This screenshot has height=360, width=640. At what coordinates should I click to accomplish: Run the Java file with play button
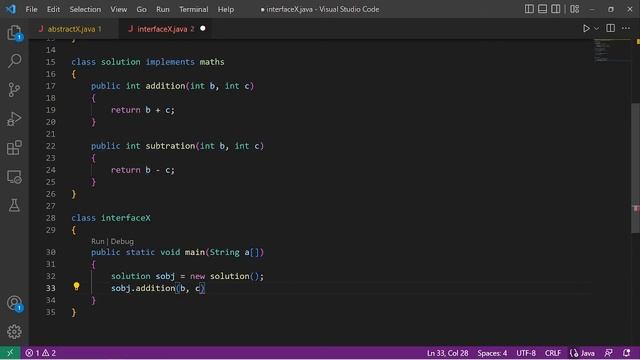coord(586,29)
